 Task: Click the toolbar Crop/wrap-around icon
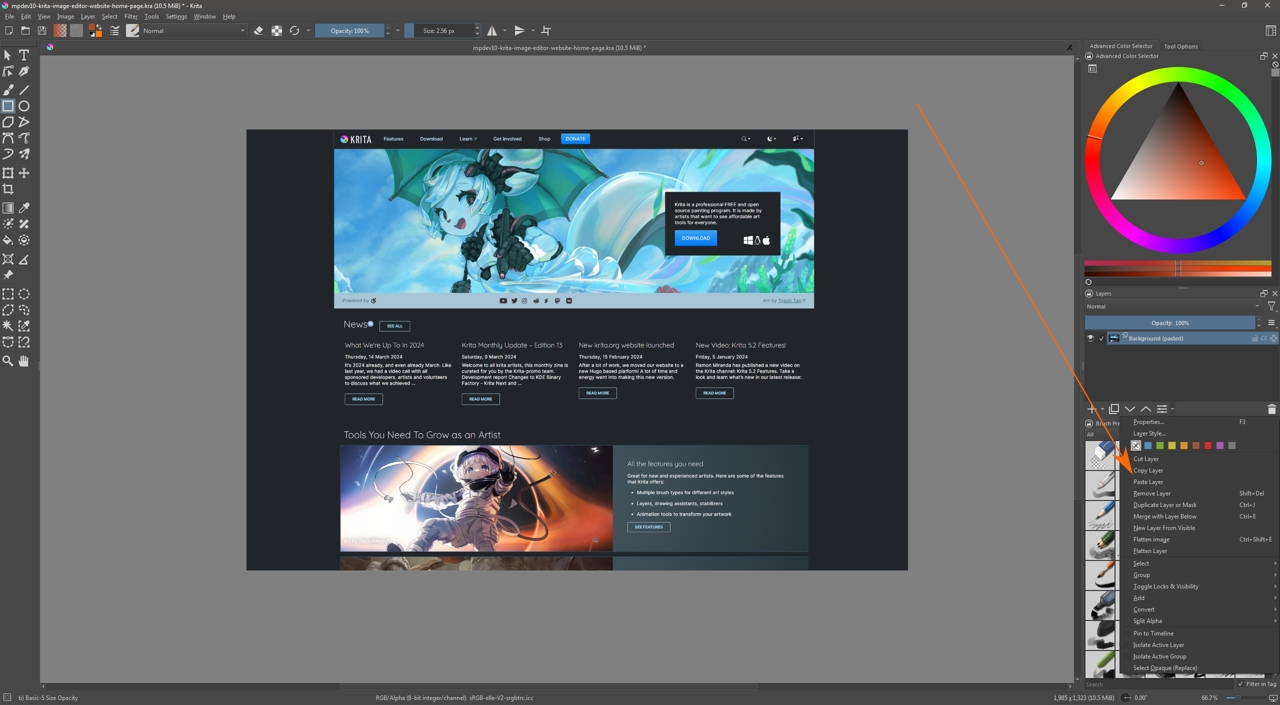[546, 31]
